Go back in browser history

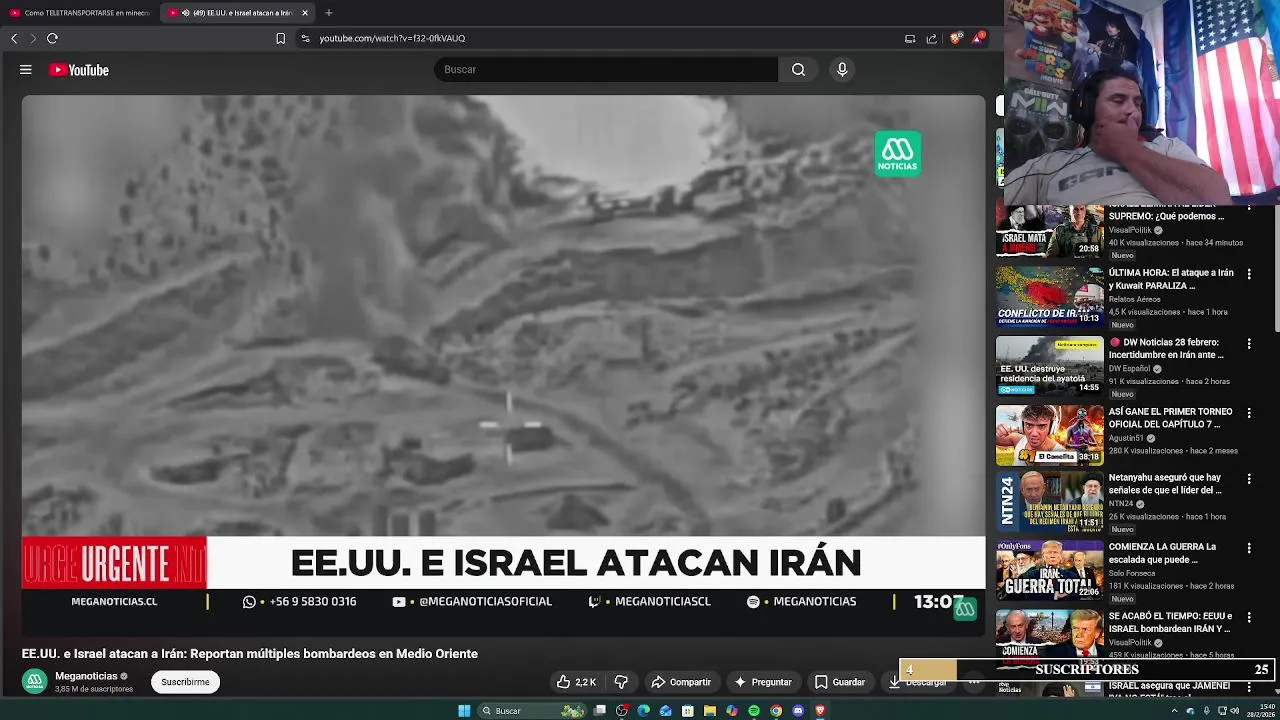click(x=14, y=38)
